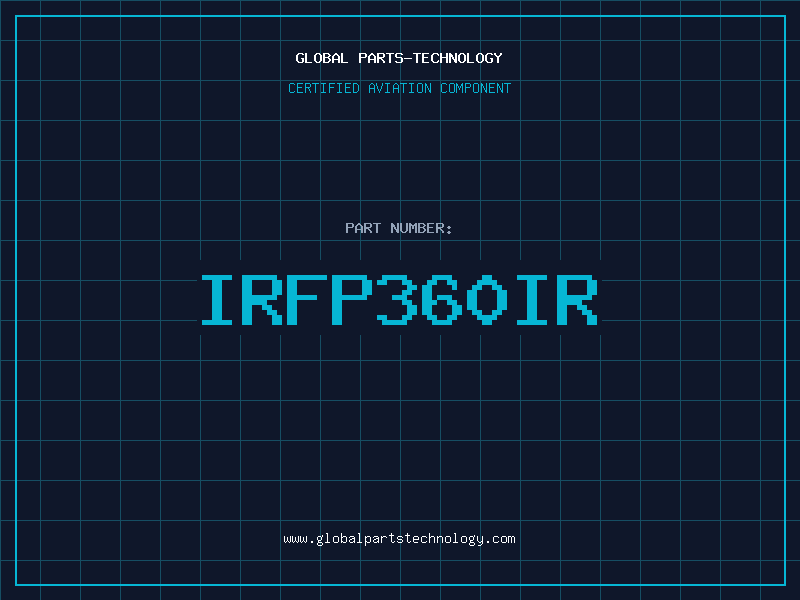Click the www prefix of the URL
The height and width of the screenshot is (600, 800).
(x=295, y=540)
